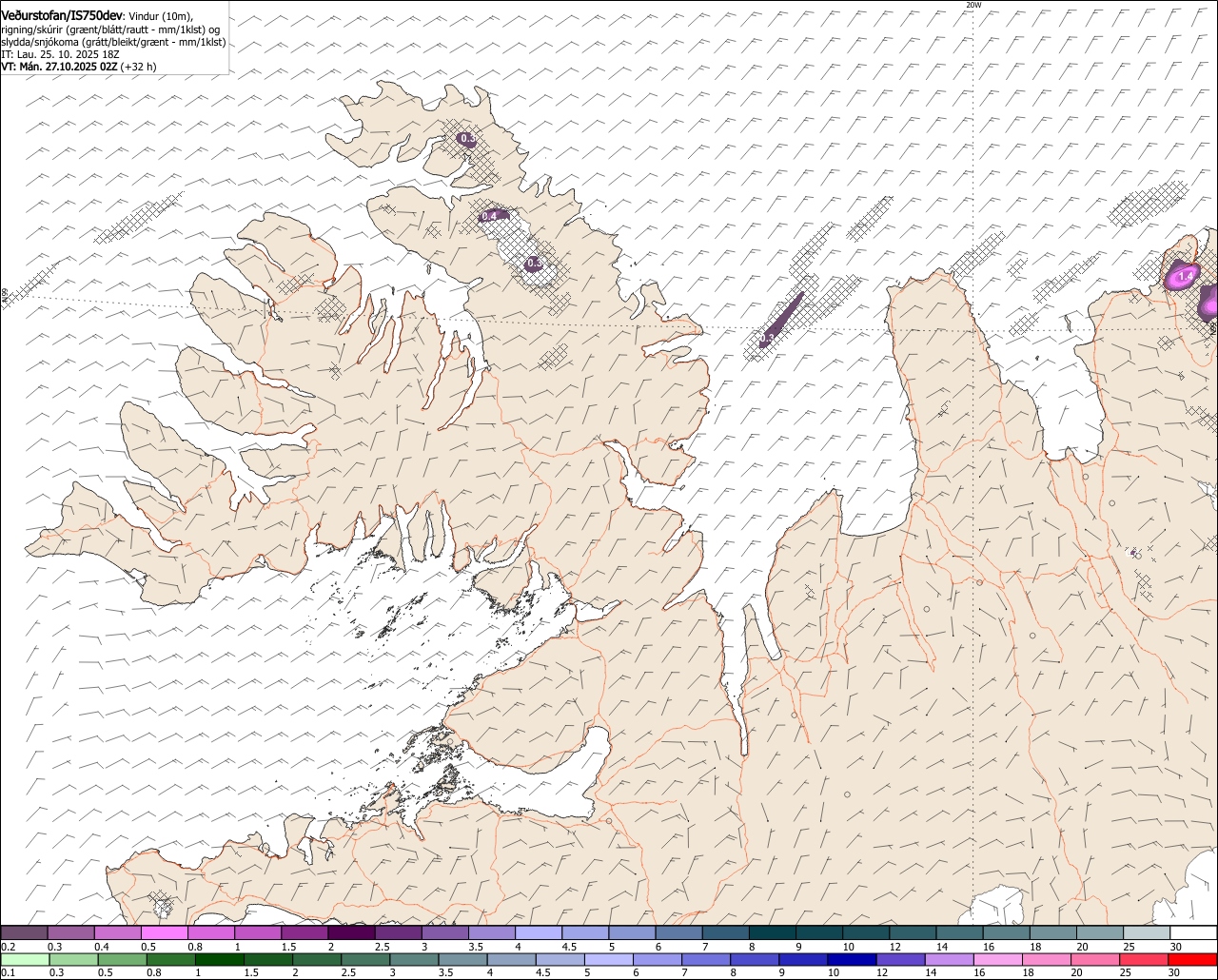1218x980 pixels.
Task: Pick bottom-row deep blue swatch between 10 and 12
Action: pos(853,959)
